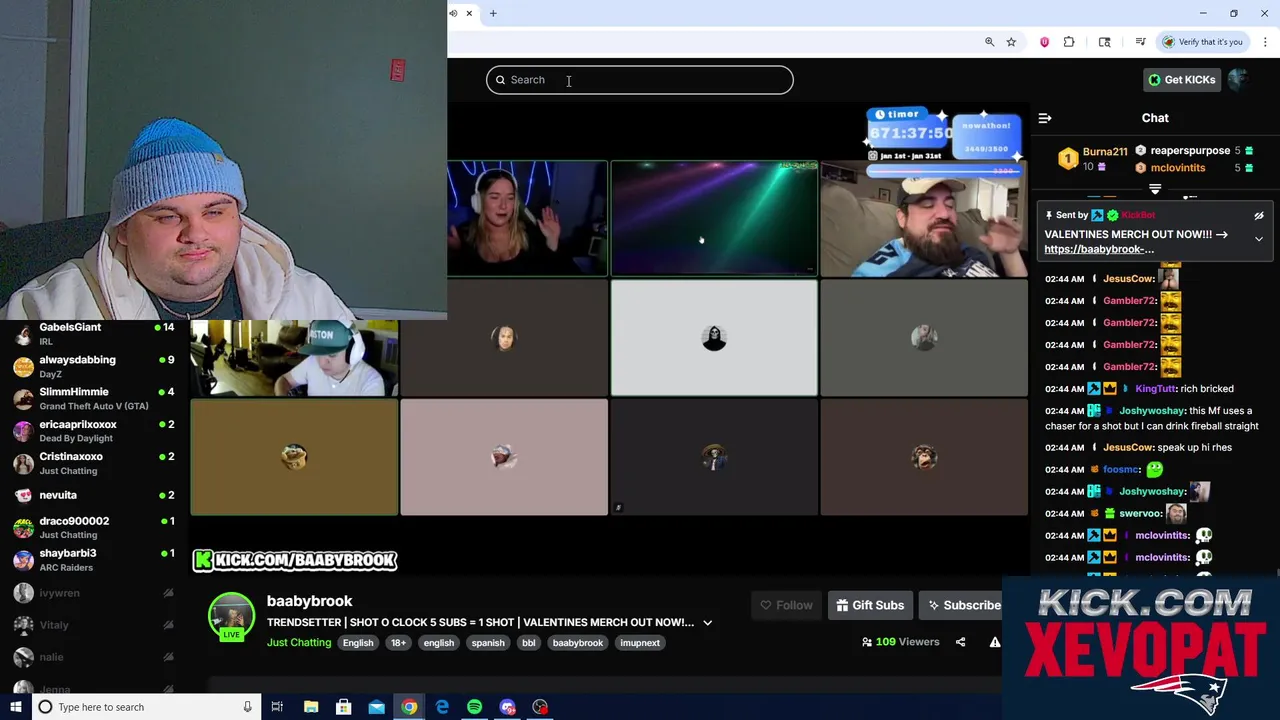Open Microsoft Store from taskbar
The height and width of the screenshot is (720, 1280).
(x=343, y=707)
